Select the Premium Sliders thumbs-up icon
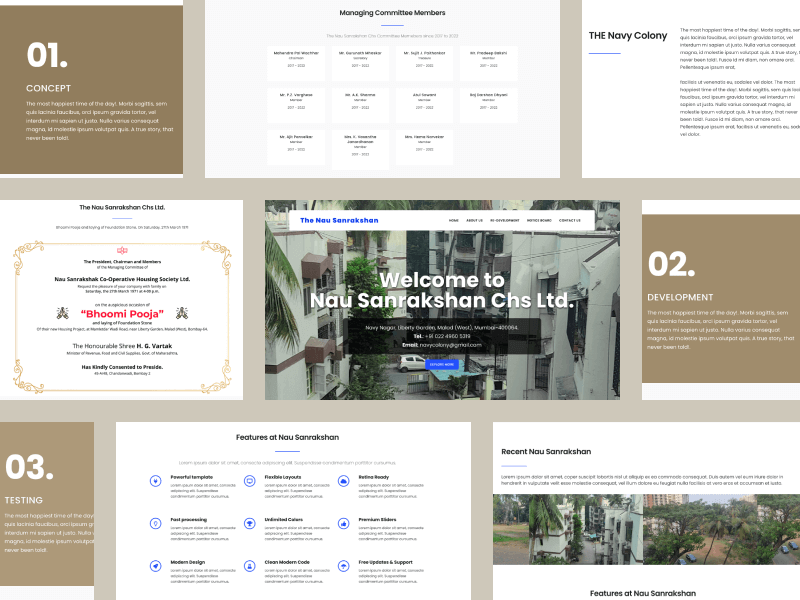The width and height of the screenshot is (800, 600). [x=344, y=522]
